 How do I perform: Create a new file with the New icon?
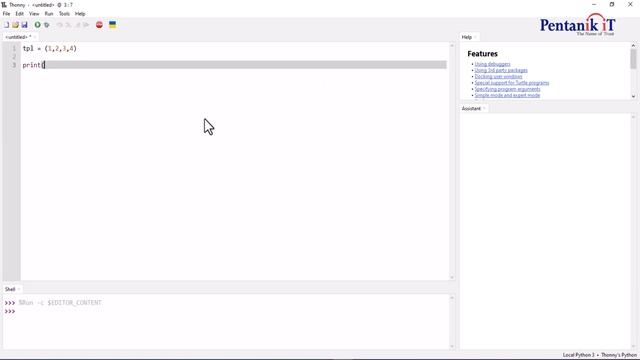(7, 25)
